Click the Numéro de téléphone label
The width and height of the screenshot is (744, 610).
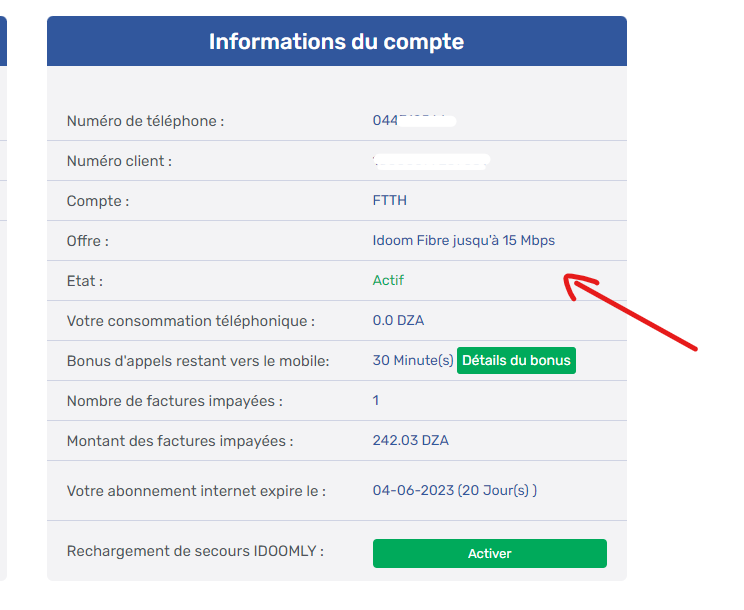[145, 121]
